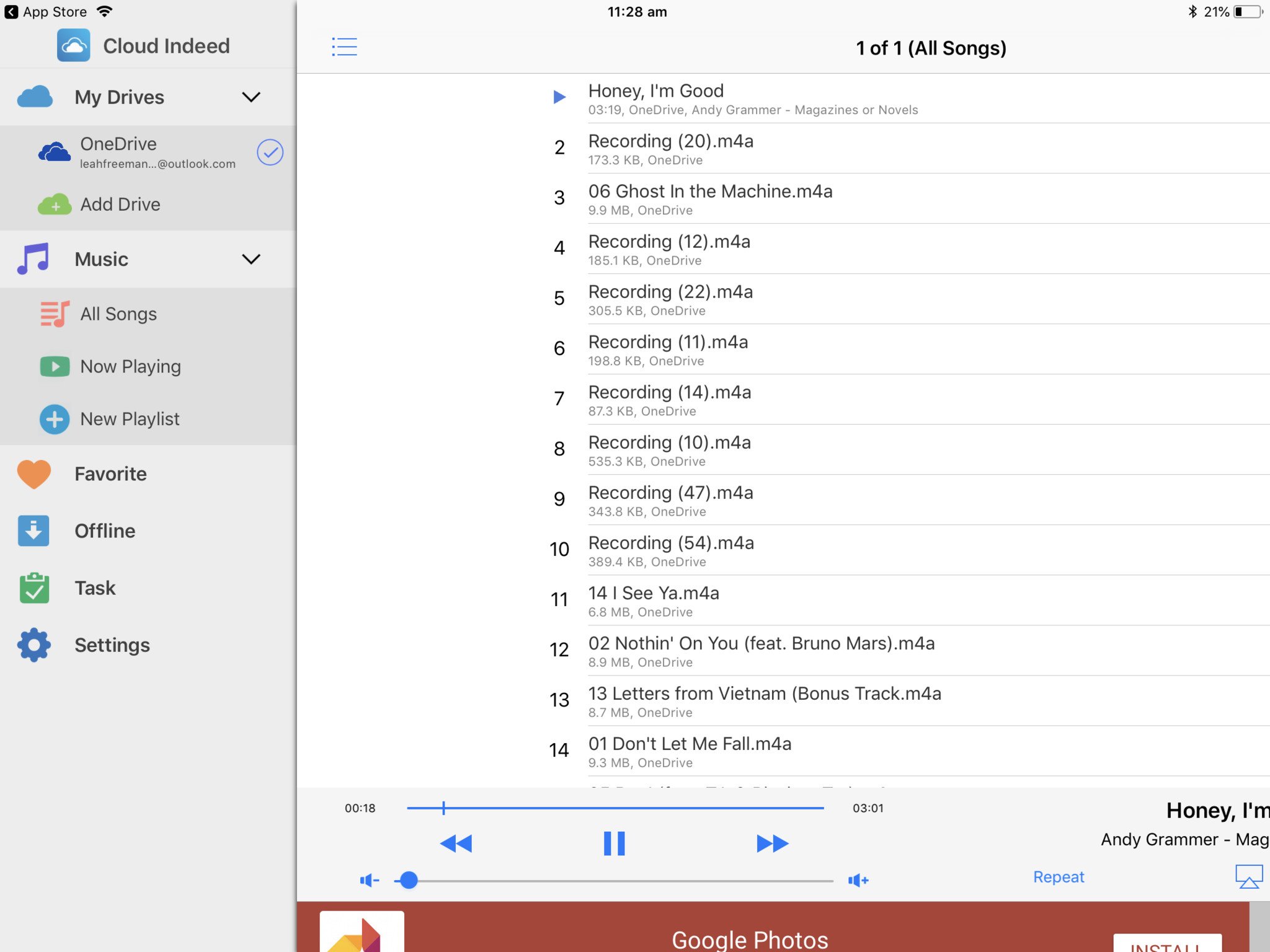Enable Repeat playback mode
This screenshot has height=952, width=1270.
point(1058,876)
